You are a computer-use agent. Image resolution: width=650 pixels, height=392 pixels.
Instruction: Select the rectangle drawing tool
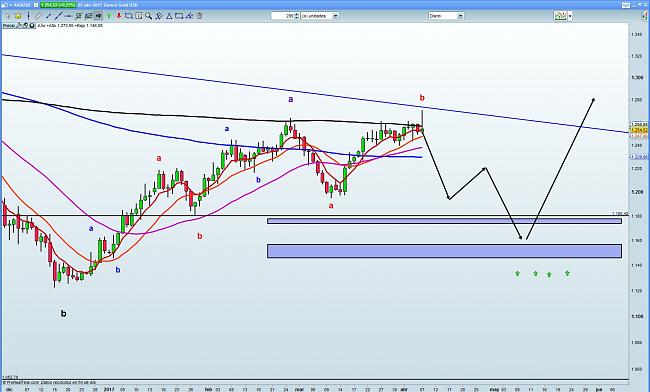179,16
